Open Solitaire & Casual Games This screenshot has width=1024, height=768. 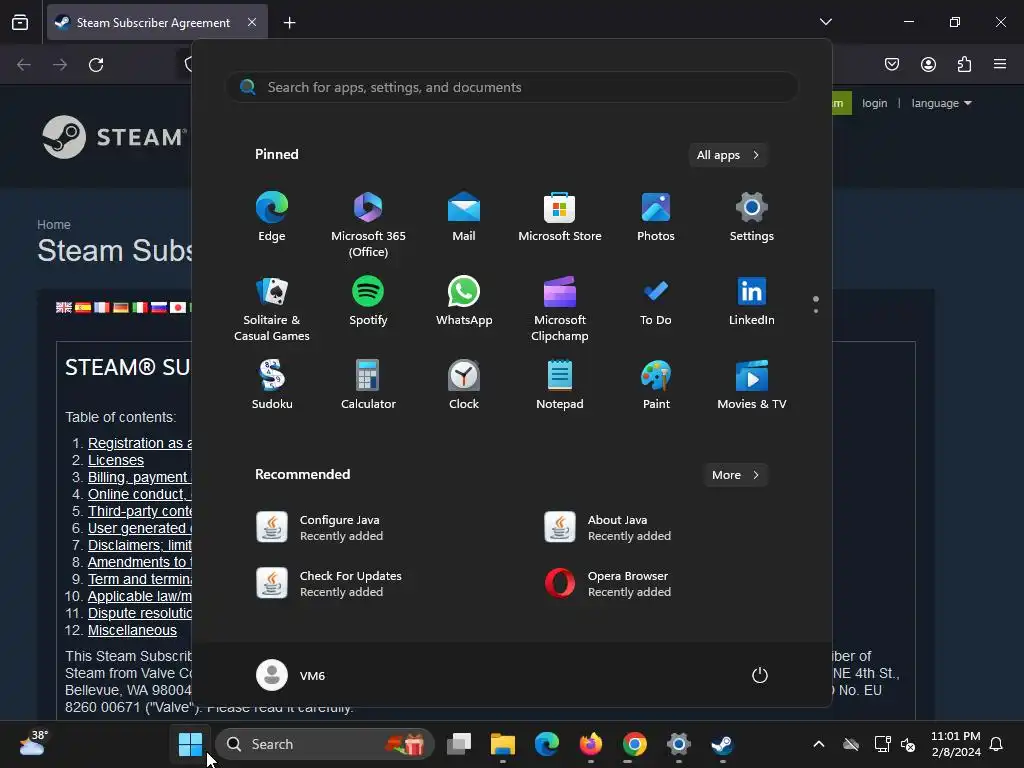coord(272,308)
